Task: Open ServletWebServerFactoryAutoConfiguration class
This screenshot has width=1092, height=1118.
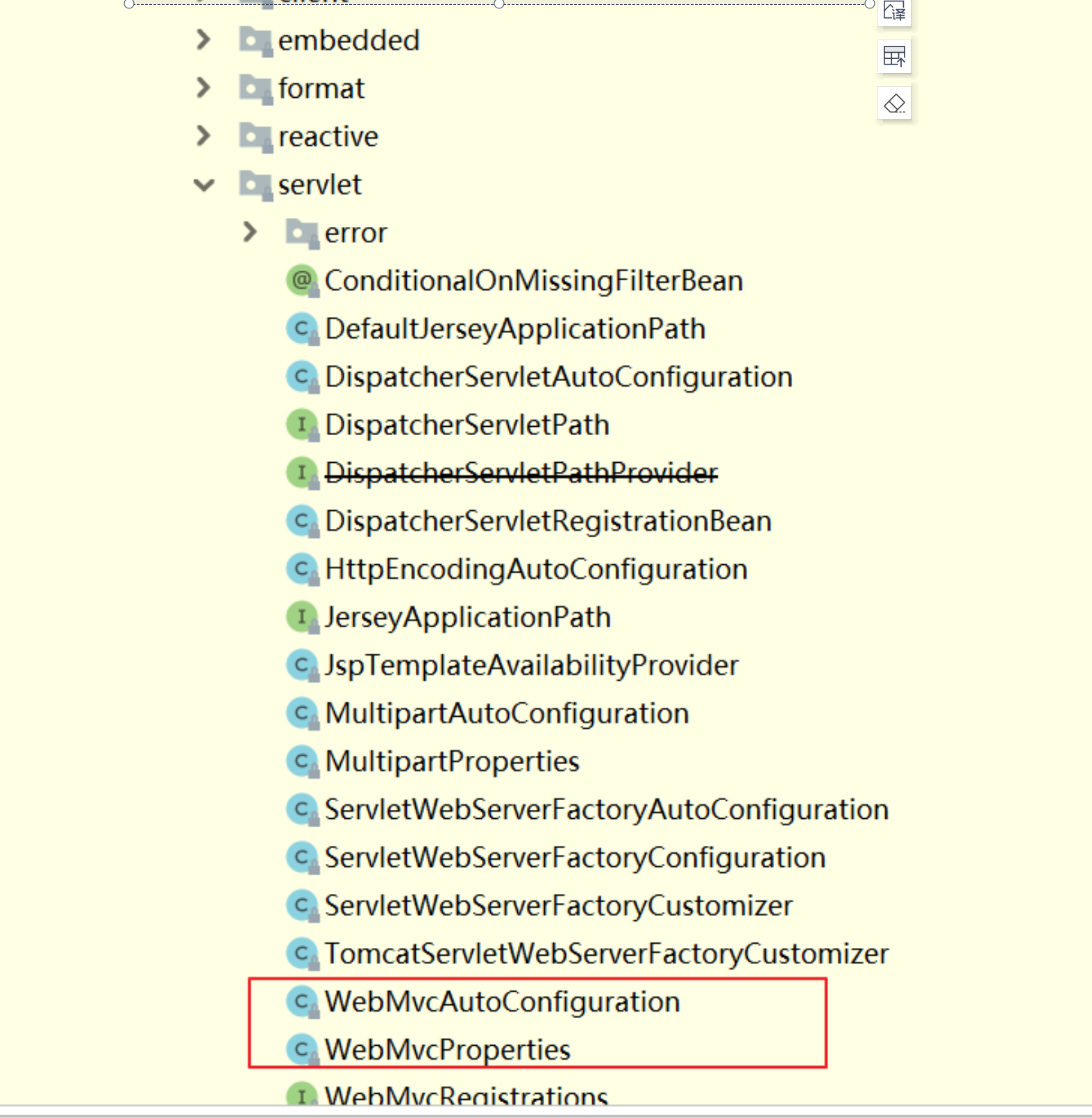Action: click(x=607, y=809)
